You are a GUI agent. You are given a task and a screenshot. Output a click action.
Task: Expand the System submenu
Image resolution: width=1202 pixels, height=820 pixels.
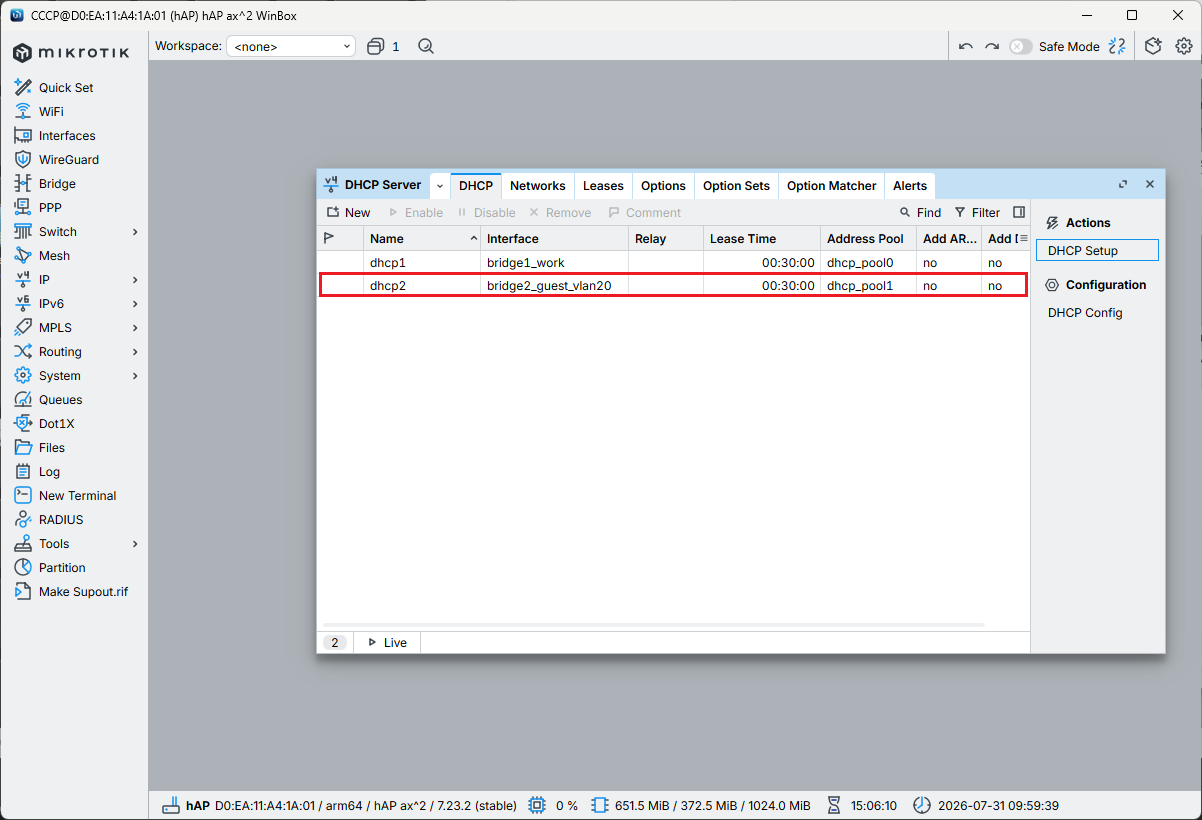pyautogui.click(x=135, y=375)
